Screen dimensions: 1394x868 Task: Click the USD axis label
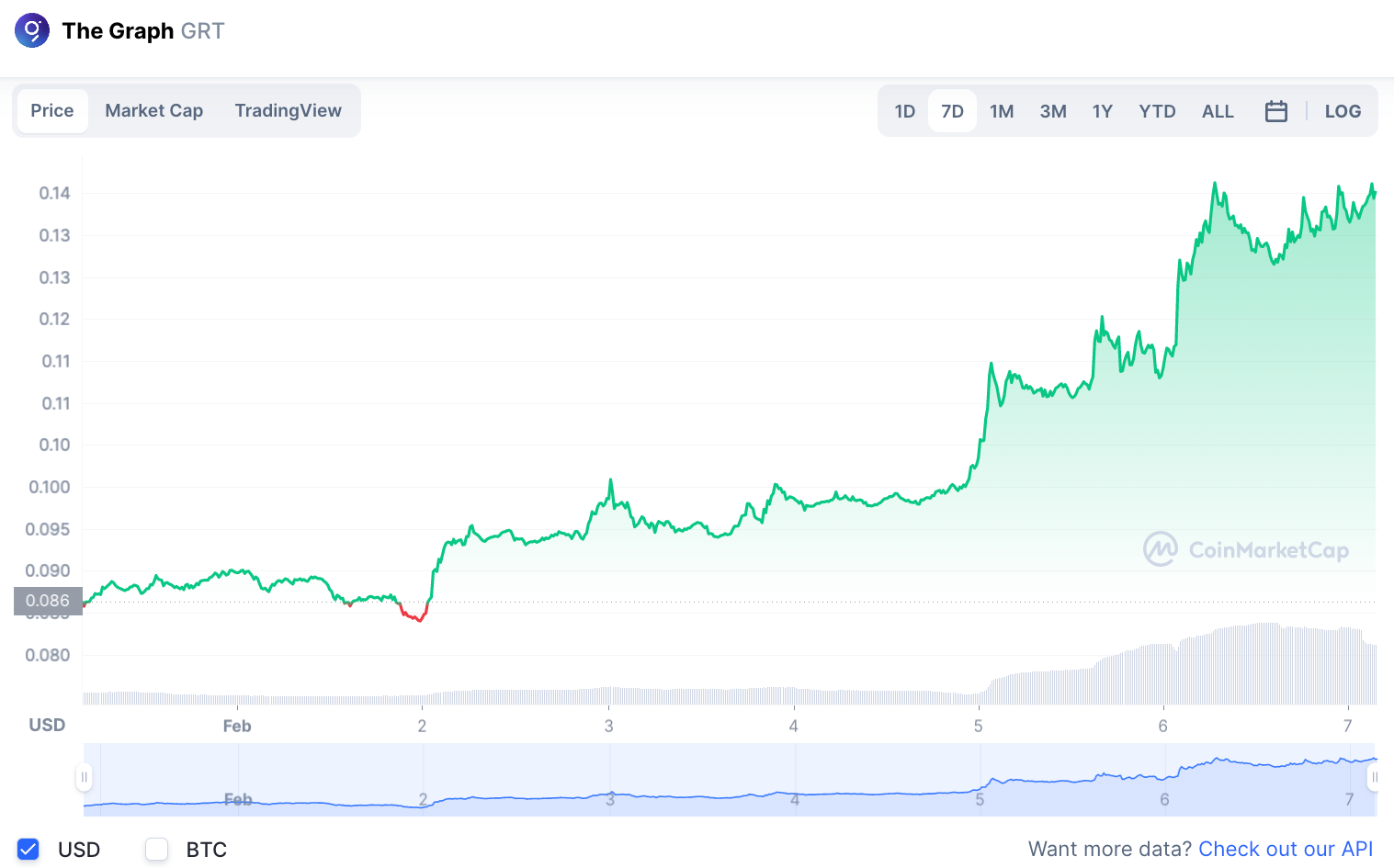[x=47, y=725]
